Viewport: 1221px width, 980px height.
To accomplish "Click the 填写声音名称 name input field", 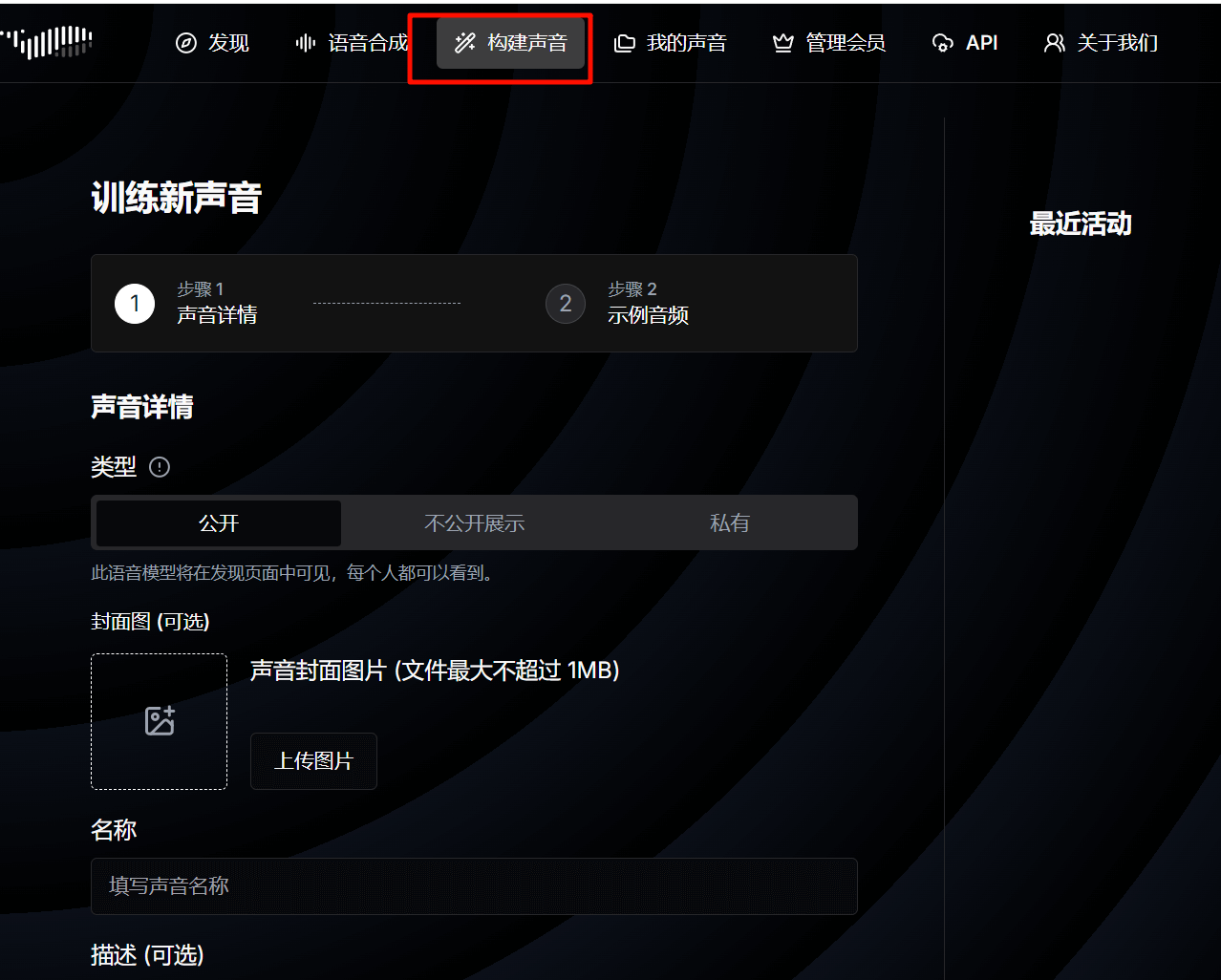I will click(474, 886).
